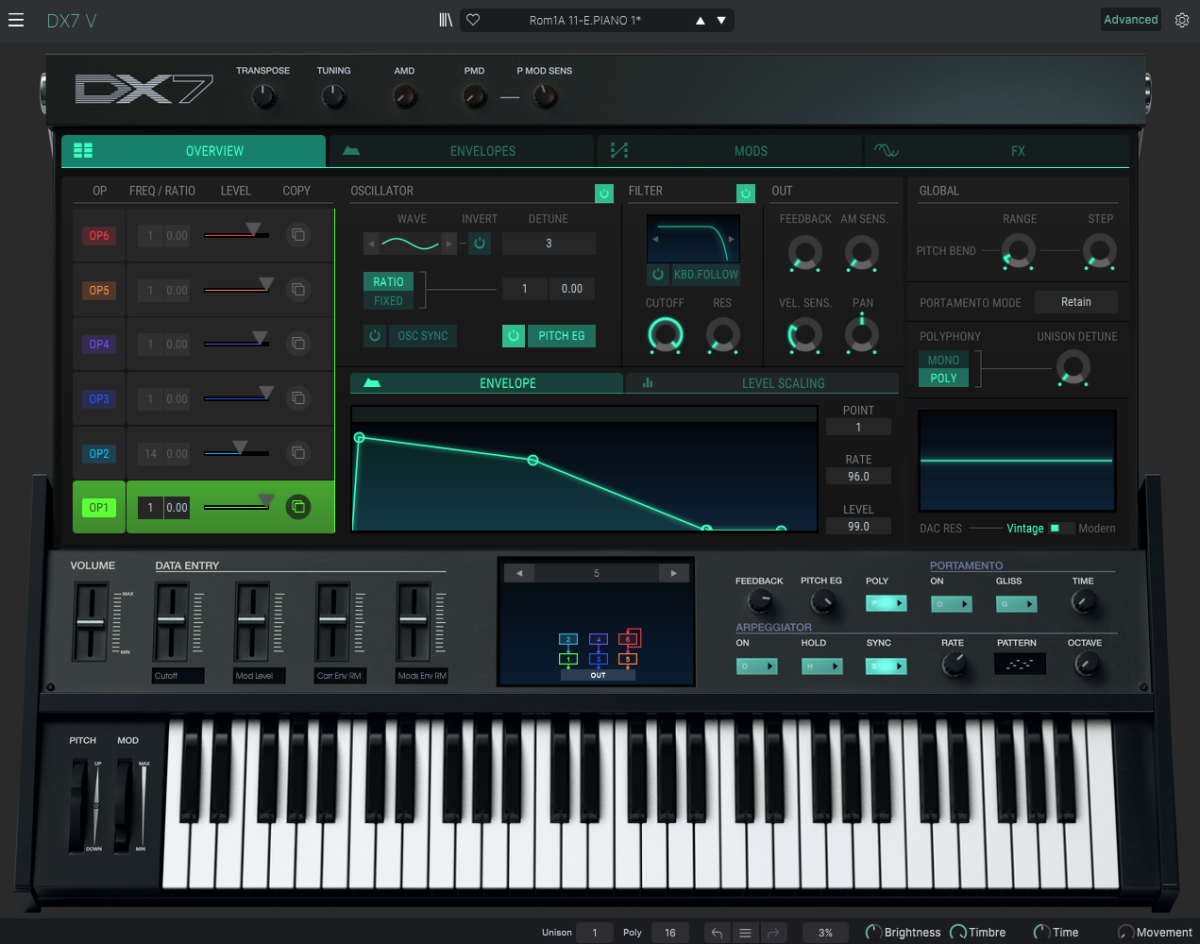Click the Cutoff data entry fader
Viewport: 1200px width, 944px height.
click(x=171, y=622)
